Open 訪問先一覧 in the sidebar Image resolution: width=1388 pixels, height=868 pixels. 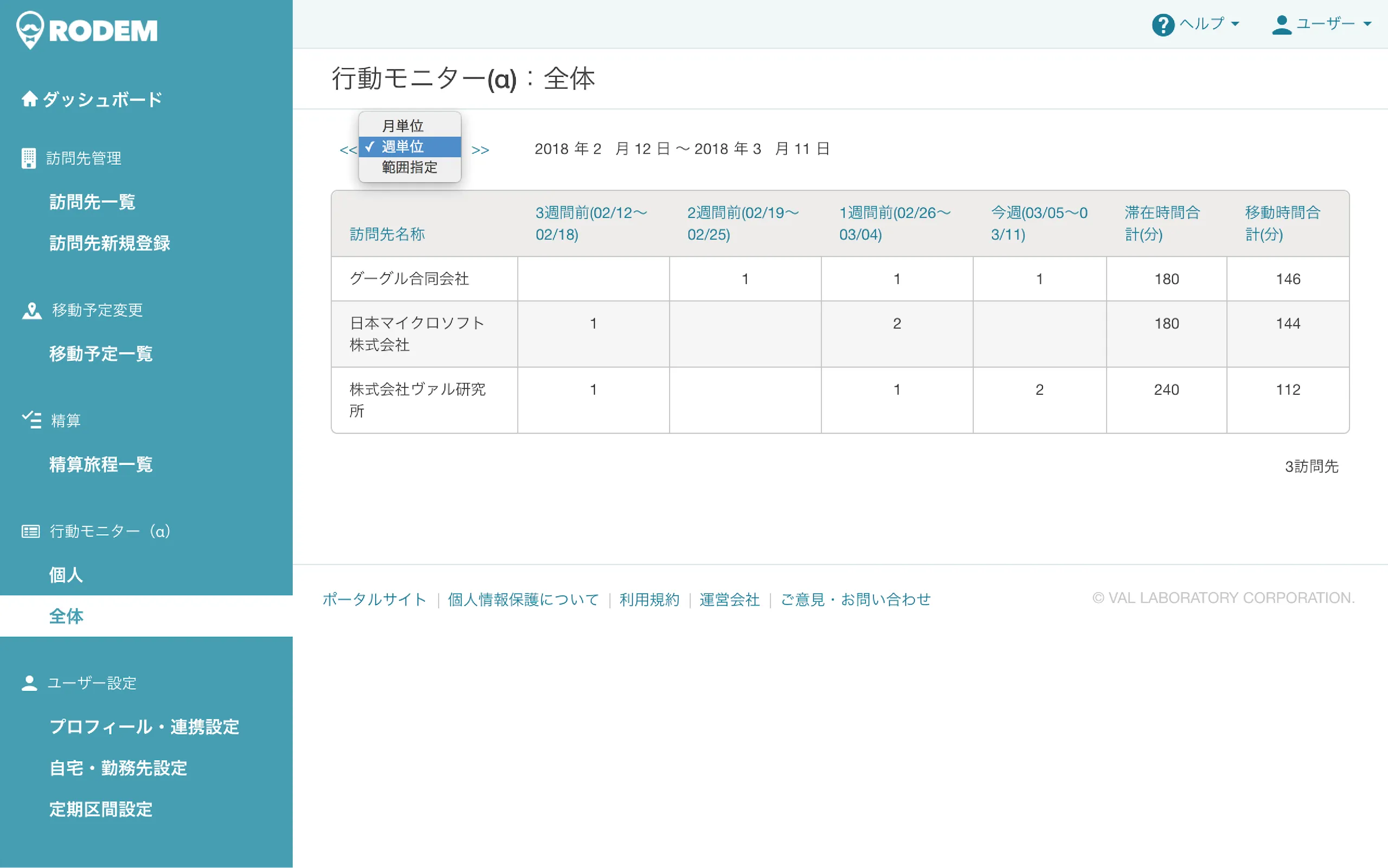tap(92, 202)
